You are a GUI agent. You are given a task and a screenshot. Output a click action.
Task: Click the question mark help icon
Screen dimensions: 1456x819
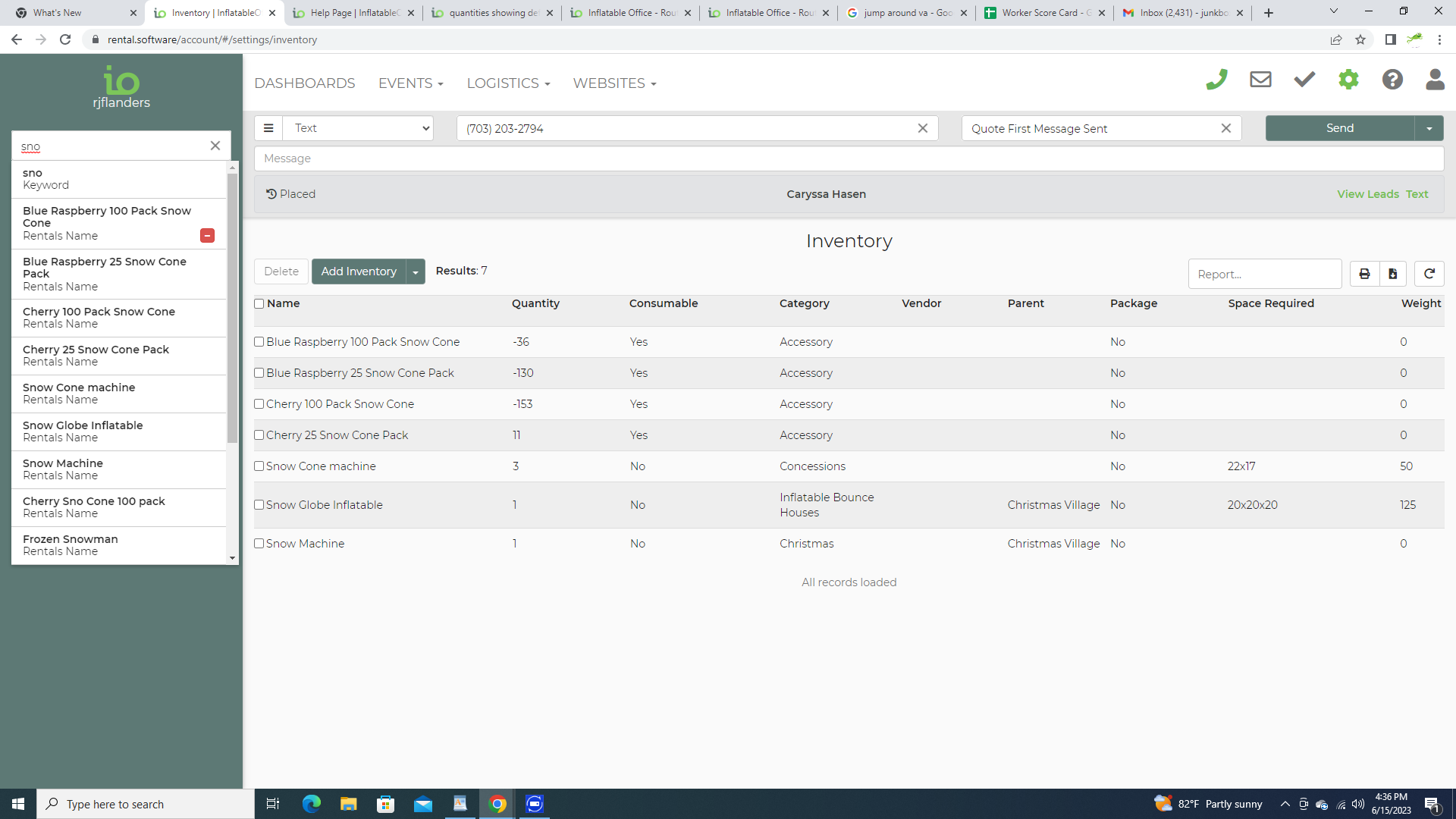(1392, 80)
